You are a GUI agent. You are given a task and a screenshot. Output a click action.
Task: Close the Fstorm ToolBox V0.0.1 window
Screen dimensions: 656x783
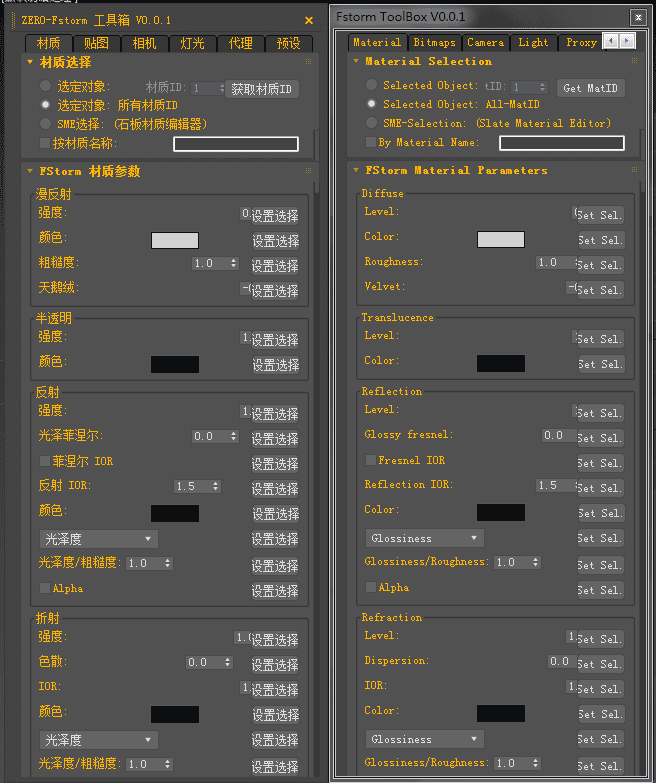coord(637,17)
